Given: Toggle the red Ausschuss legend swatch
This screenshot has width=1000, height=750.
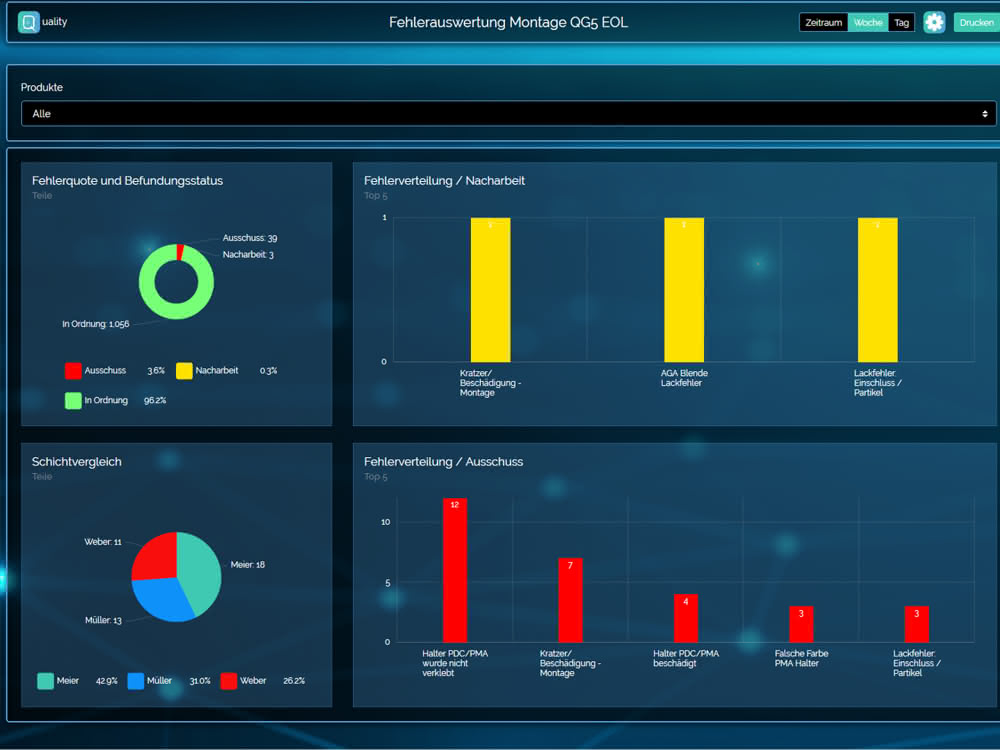Looking at the screenshot, I should (x=73, y=371).
